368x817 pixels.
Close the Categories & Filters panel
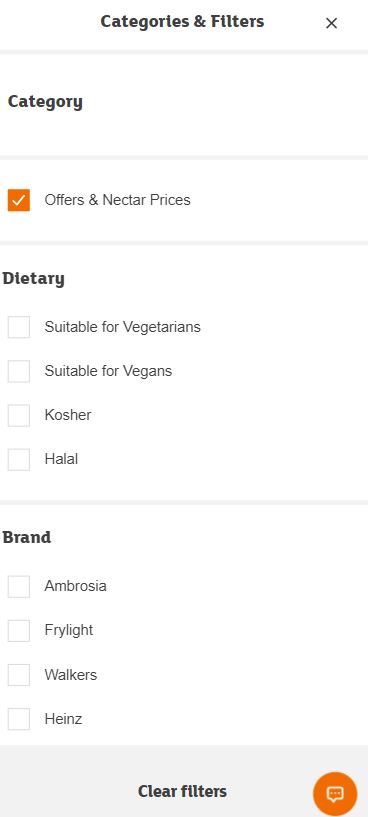pyautogui.click(x=332, y=23)
